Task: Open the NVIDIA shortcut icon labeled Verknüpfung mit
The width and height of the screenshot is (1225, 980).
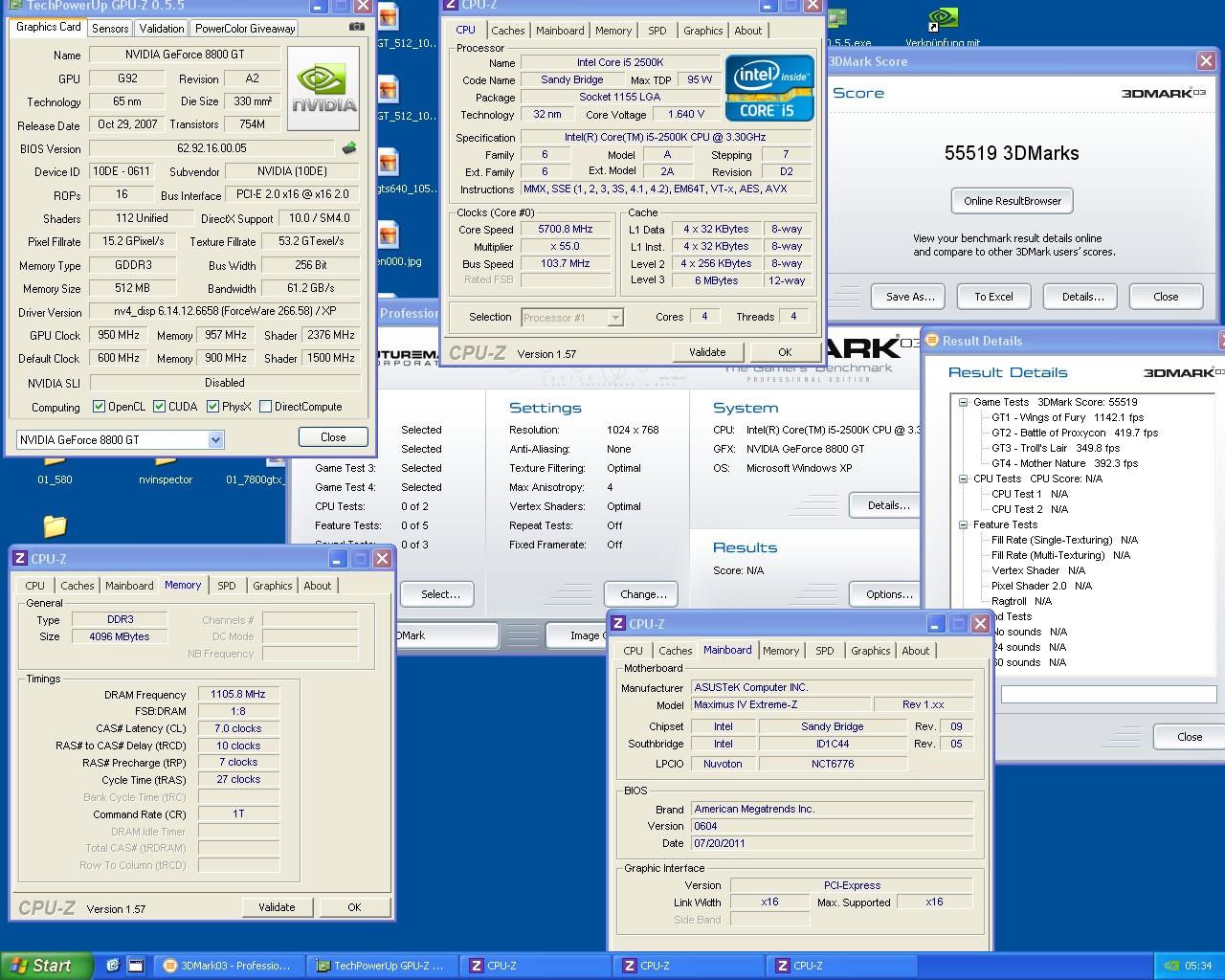Action: 944,27
